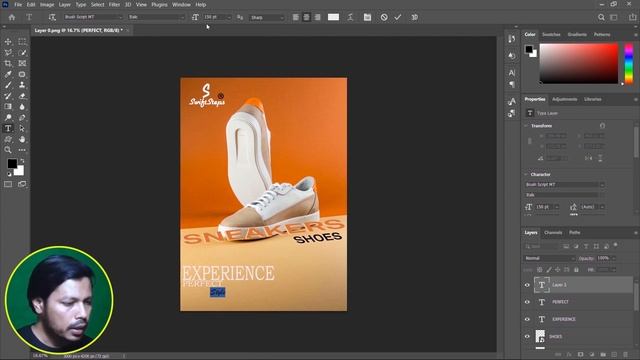Select the Zoom tool
This screenshot has height=360, width=640.
click(x=8, y=150)
